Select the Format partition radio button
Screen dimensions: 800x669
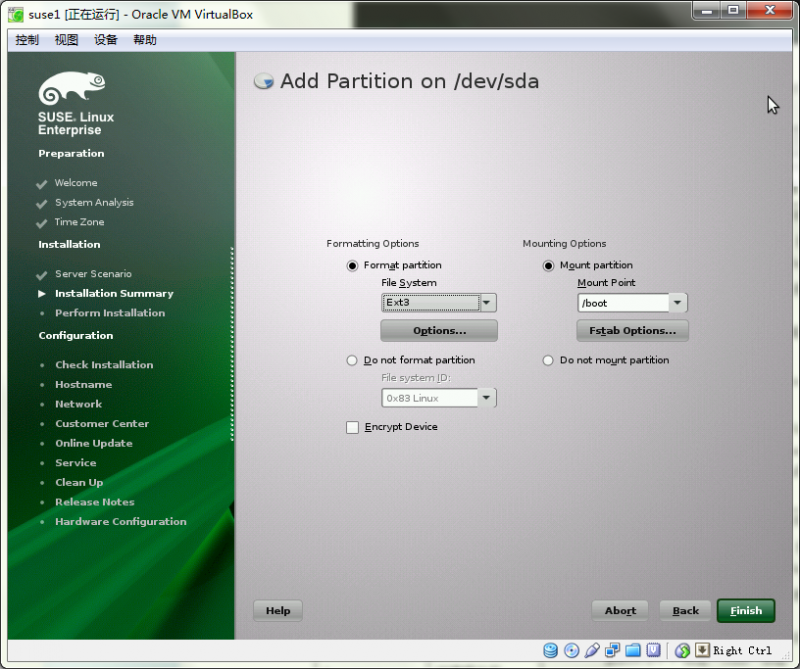(x=352, y=265)
